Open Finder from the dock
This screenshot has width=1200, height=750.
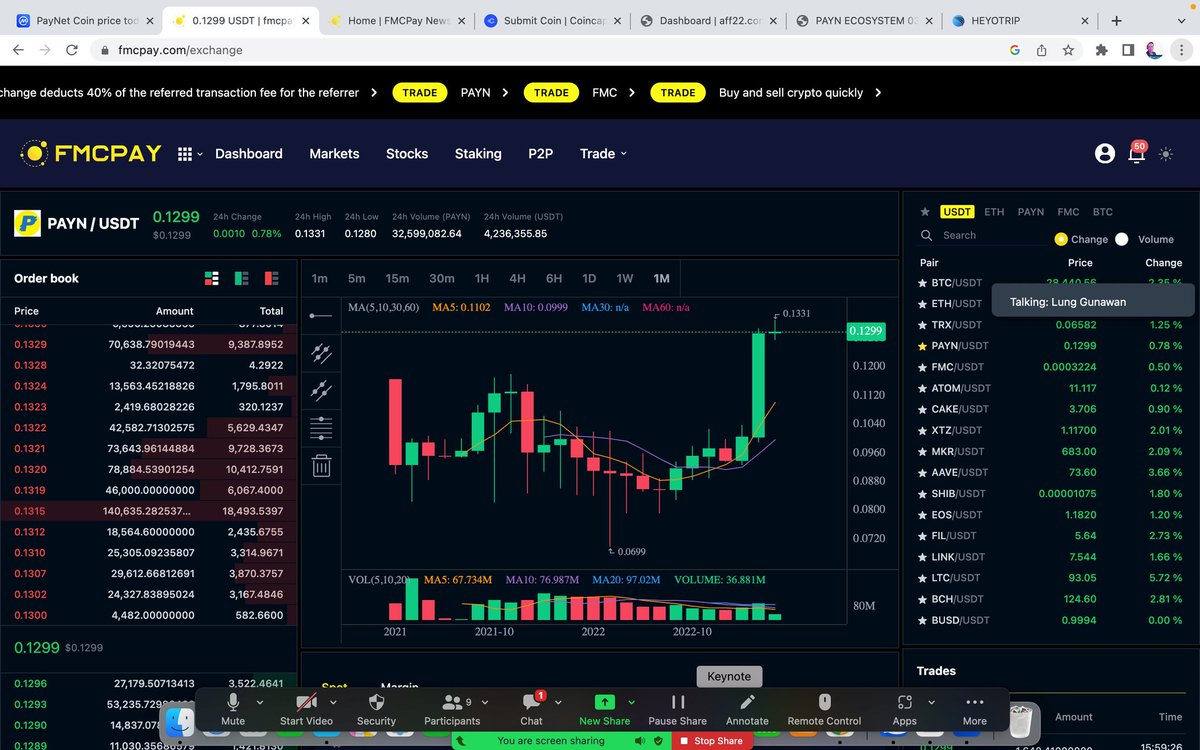coord(180,722)
